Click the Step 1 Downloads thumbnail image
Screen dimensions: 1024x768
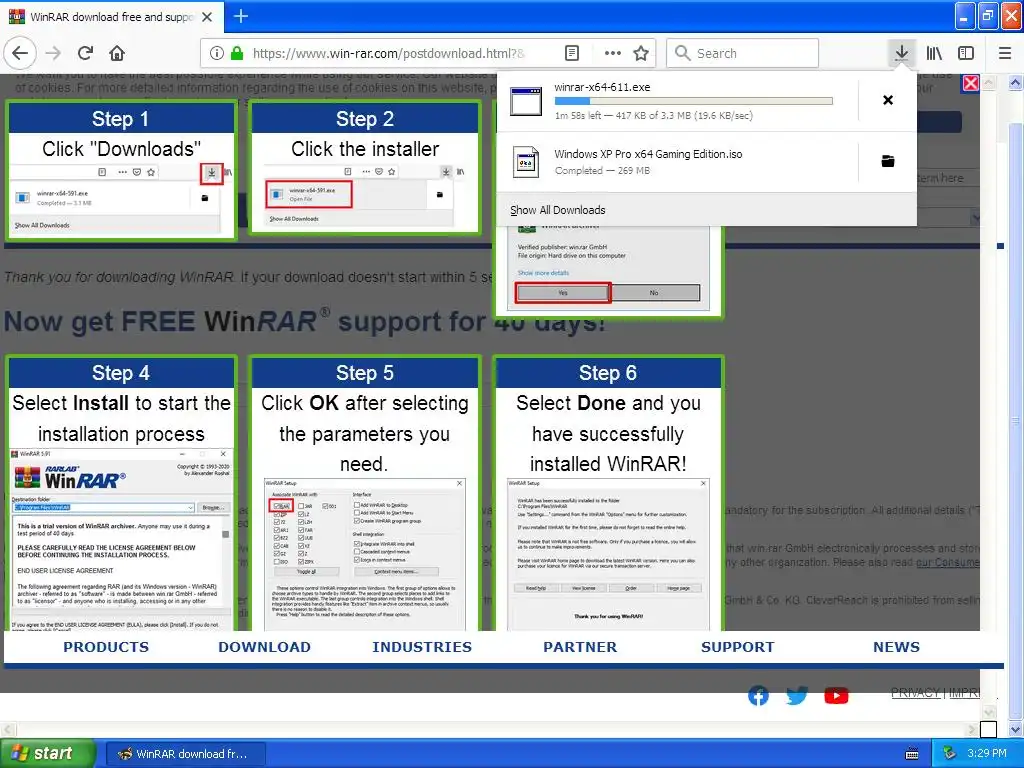point(121,199)
